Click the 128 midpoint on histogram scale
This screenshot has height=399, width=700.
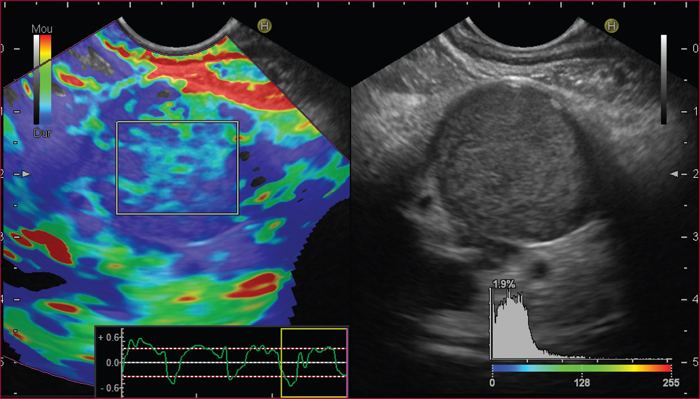[582, 382]
